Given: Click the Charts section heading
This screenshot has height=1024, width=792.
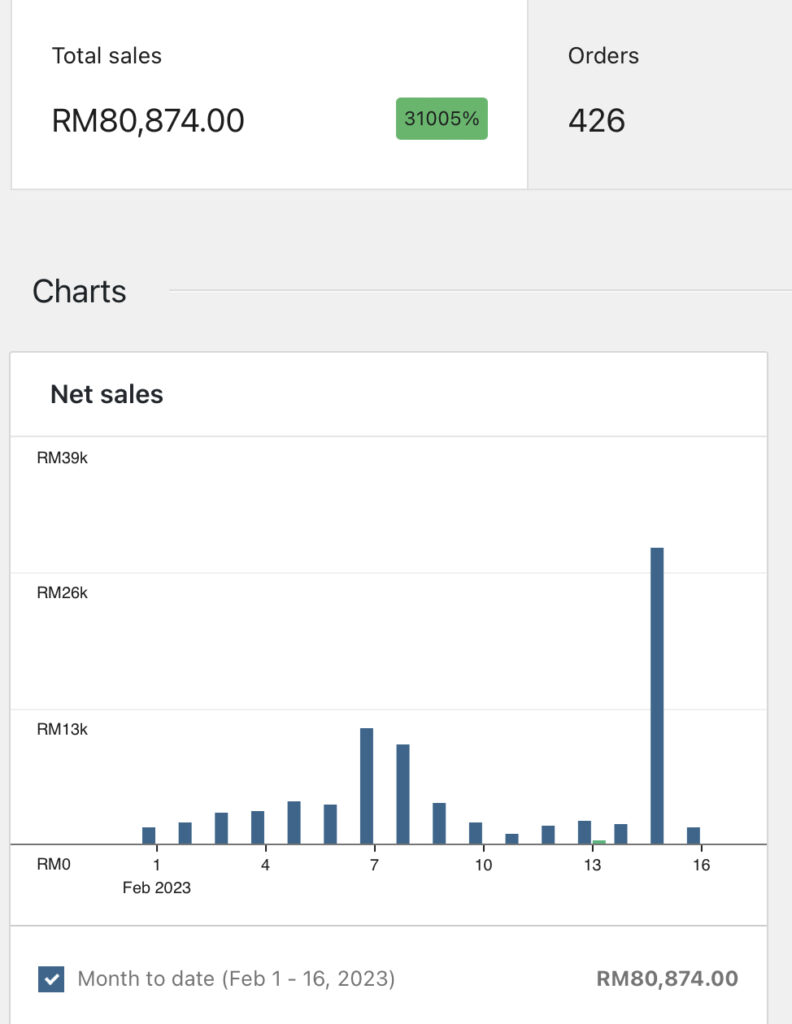Looking at the screenshot, I should (x=80, y=291).
